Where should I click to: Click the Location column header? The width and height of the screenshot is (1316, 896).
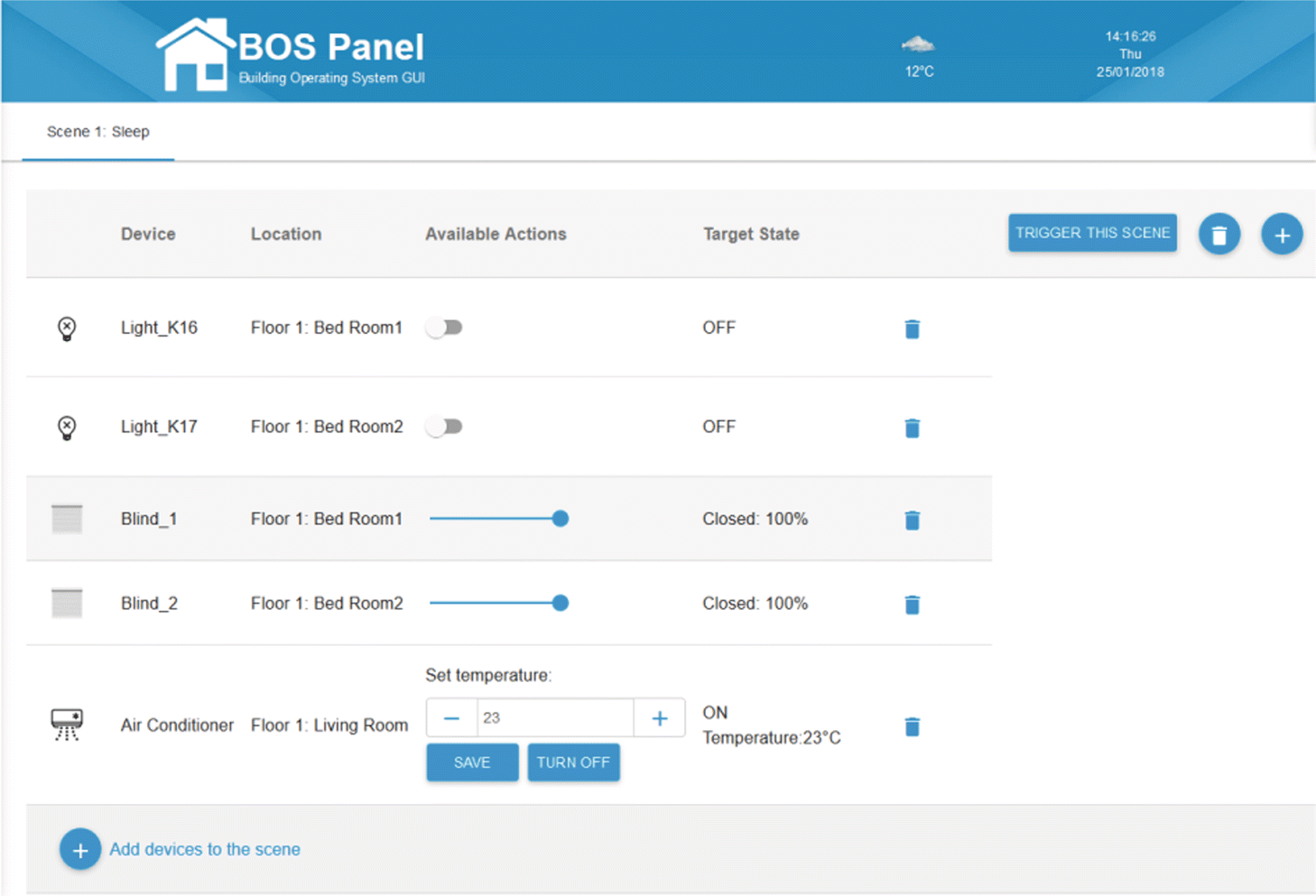[286, 234]
